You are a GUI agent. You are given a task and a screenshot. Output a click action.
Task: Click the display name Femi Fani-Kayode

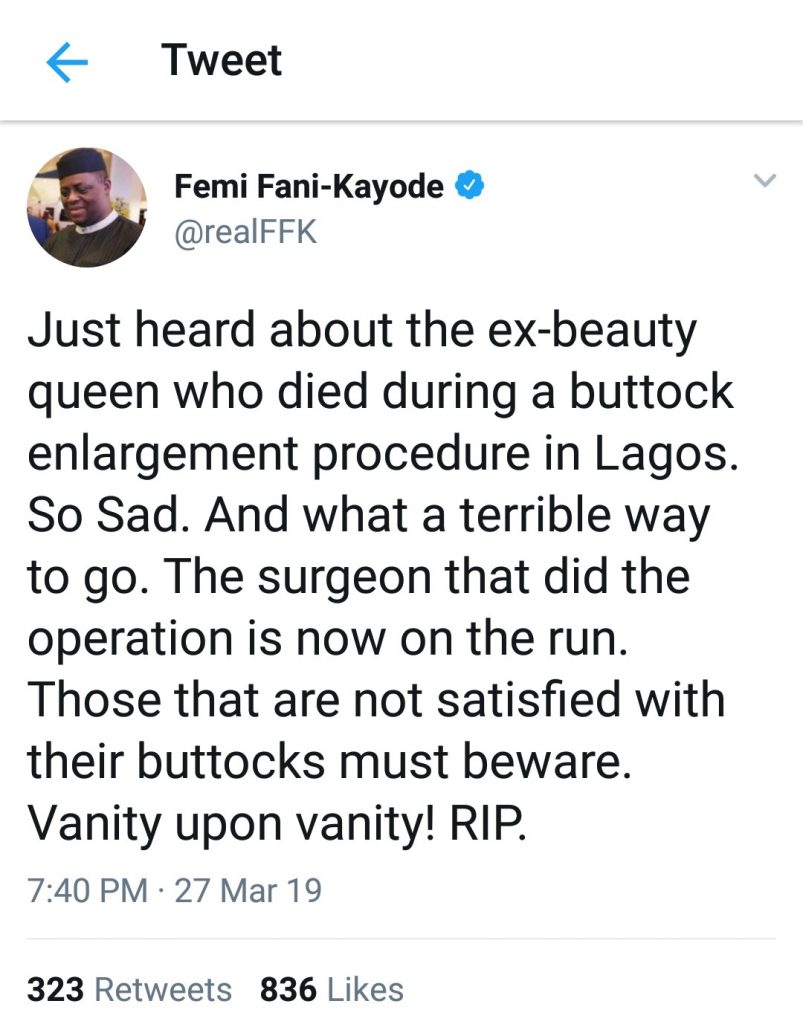click(309, 186)
